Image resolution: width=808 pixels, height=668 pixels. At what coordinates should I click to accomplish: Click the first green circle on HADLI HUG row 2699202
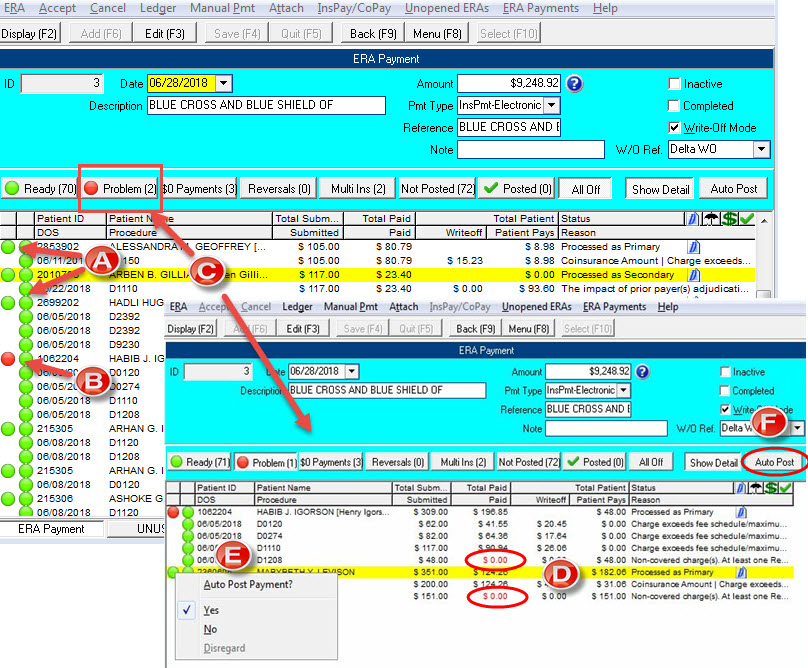coord(8,303)
